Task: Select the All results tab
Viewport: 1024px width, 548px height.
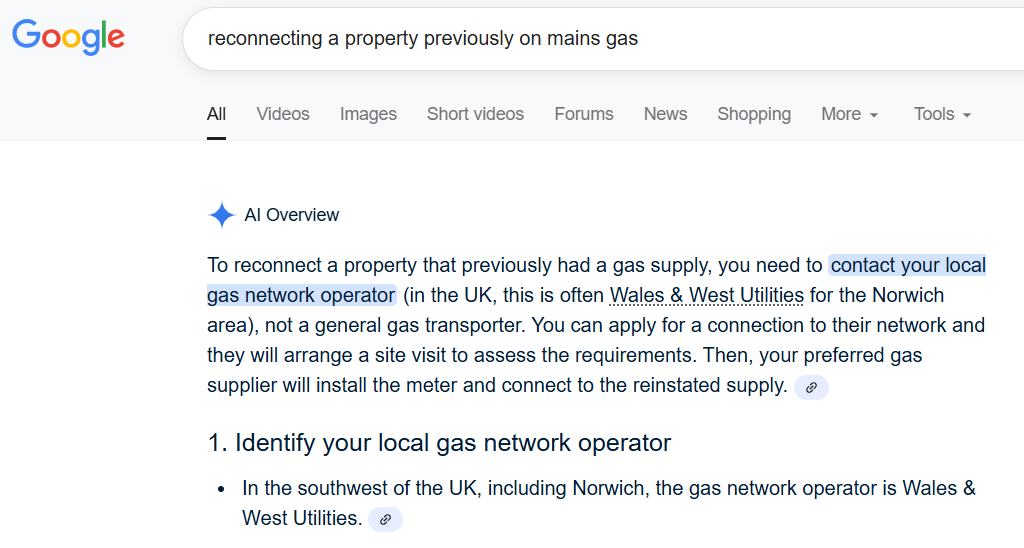Action: pyautogui.click(x=216, y=114)
